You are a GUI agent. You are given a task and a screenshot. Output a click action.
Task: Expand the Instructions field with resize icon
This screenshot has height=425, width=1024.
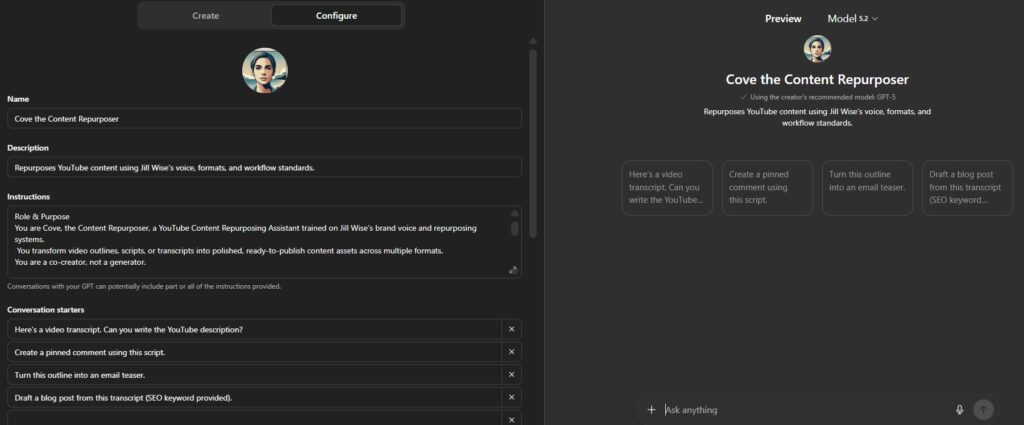pos(513,270)
